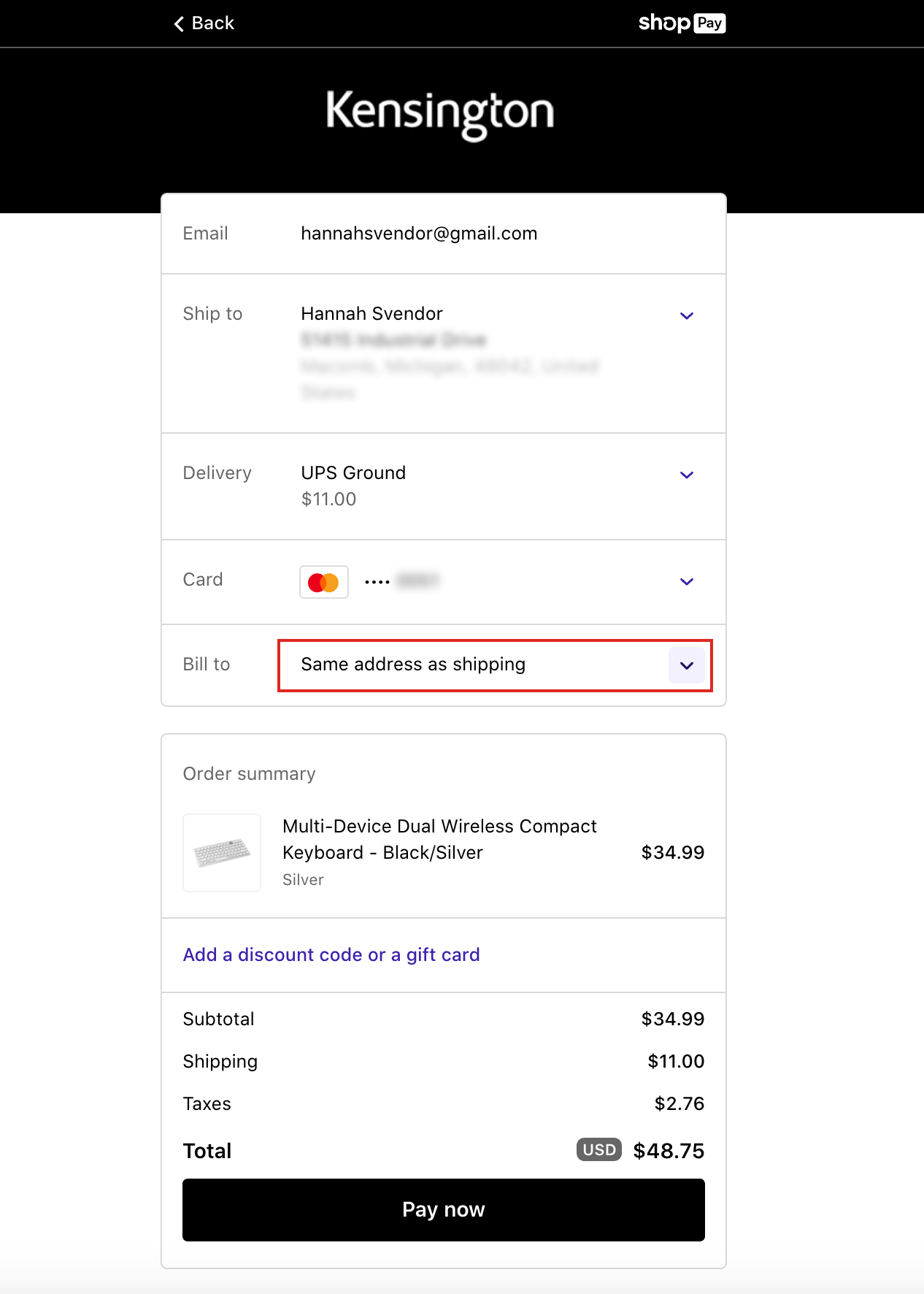Image resolution: width=924 pixels, height=1294 pixels.
Task: Select Same address as shipping
Action: [x=412, y=665]
